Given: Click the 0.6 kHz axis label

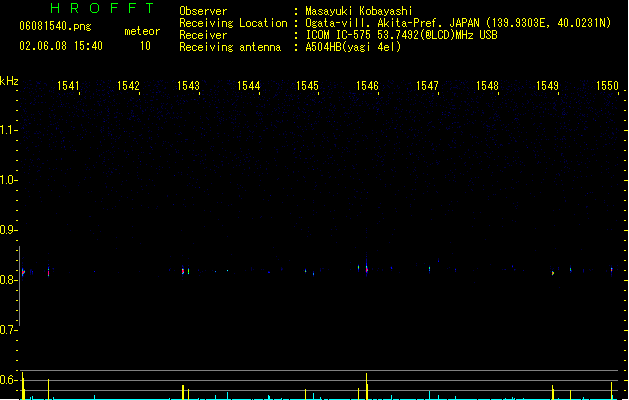Looking at the screenshot, I should [7, 380].
